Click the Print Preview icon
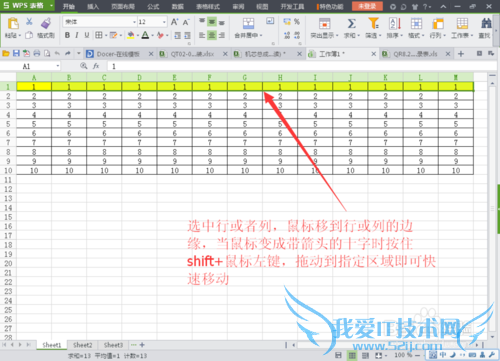This screenshot has height=361, width=500. point(47,53)
